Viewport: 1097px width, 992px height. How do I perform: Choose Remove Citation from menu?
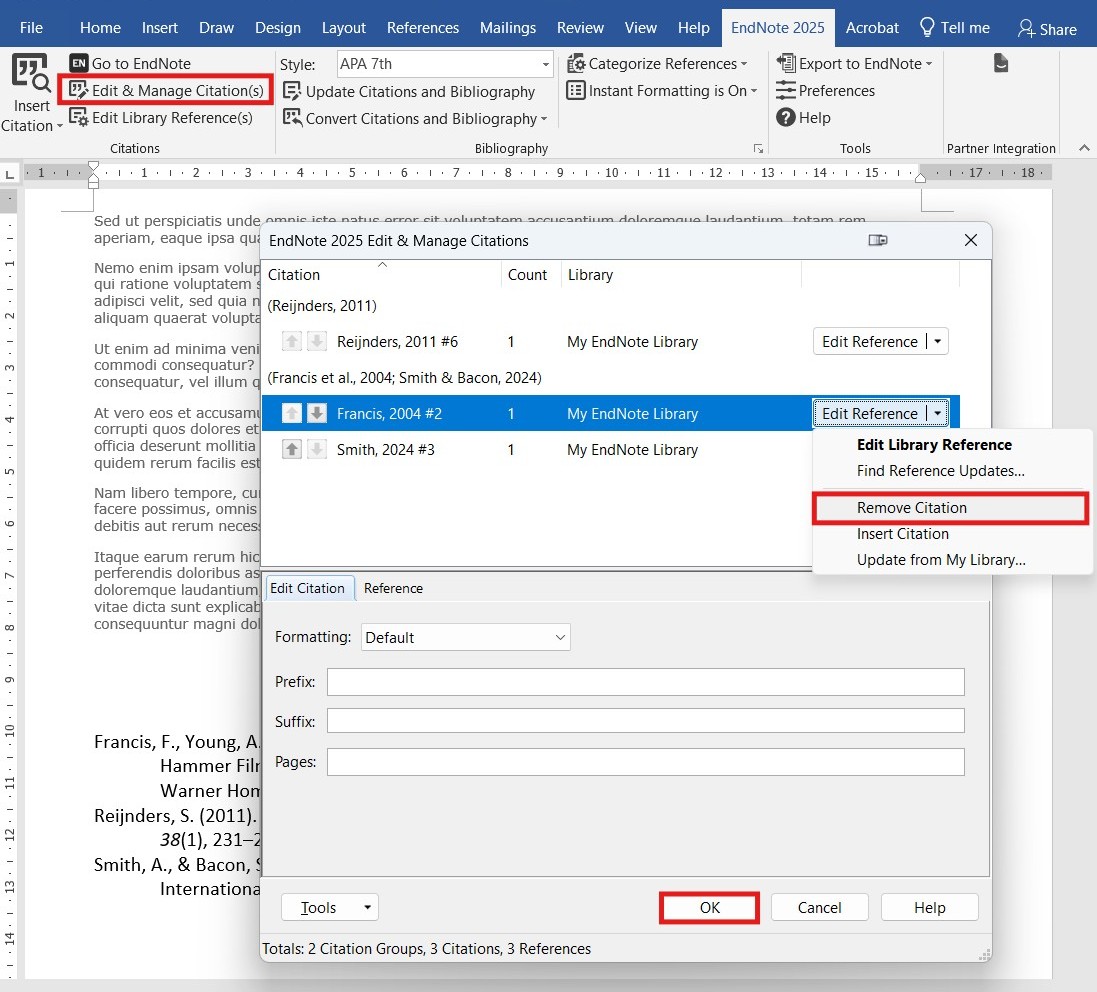pyautogui.click(x=952, y=508)
